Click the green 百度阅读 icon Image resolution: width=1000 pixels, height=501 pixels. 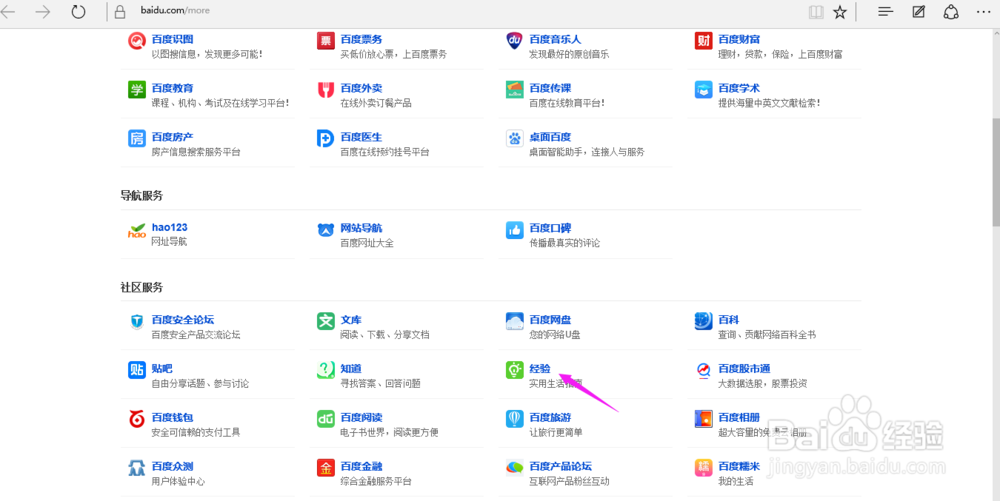point(325,419)
